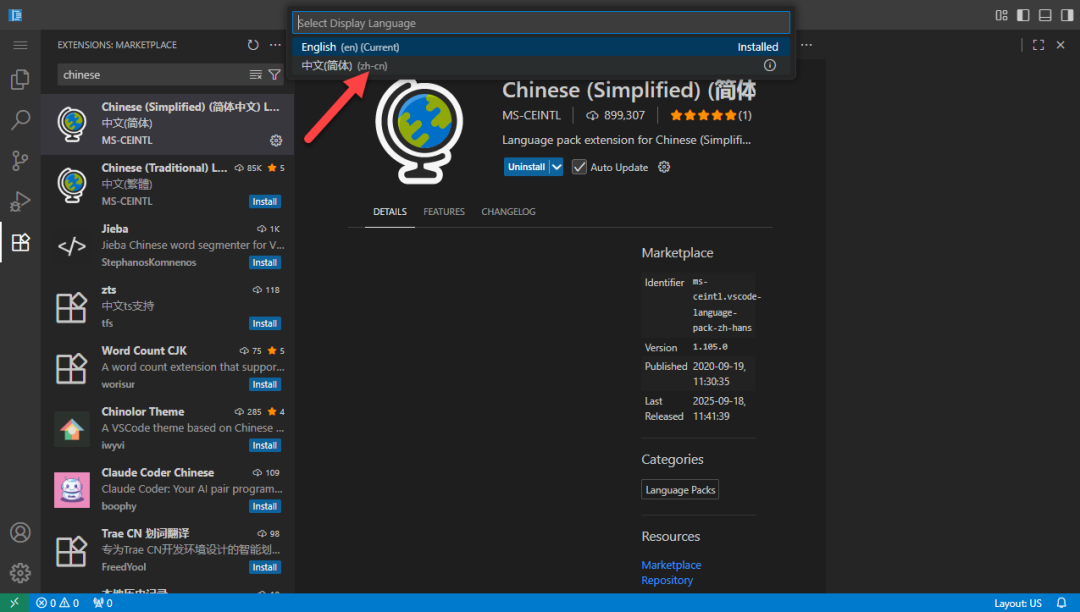Viewport: 1080px width, 612px height.
Task: Install the Word Count CJK extension
Action: [x=264, y=384]
